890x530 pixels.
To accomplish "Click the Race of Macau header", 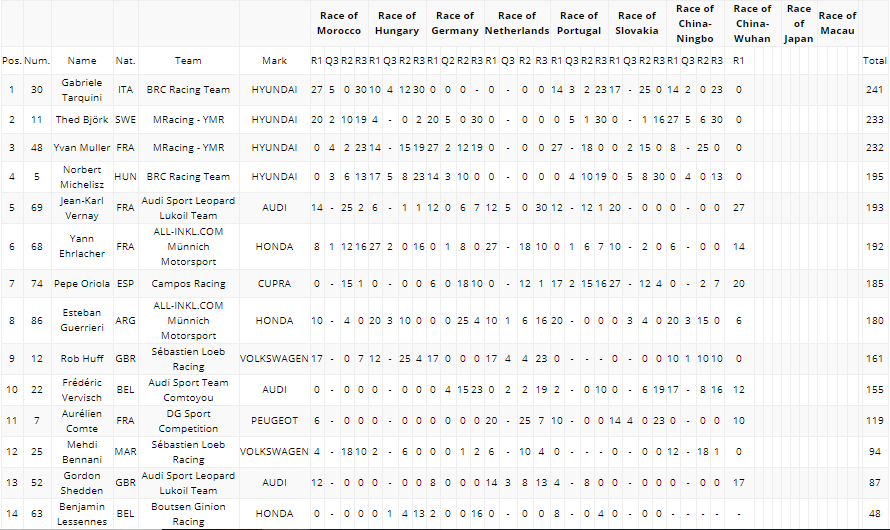I will (837, 23).
